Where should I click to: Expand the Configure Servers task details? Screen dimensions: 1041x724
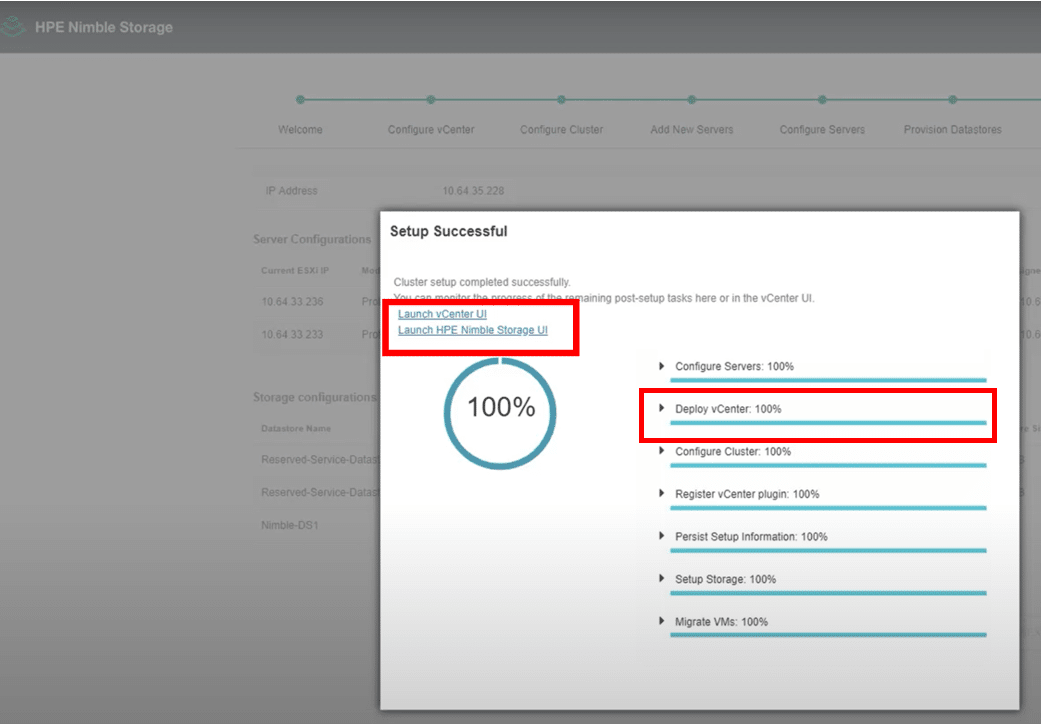tap(661, 366)
